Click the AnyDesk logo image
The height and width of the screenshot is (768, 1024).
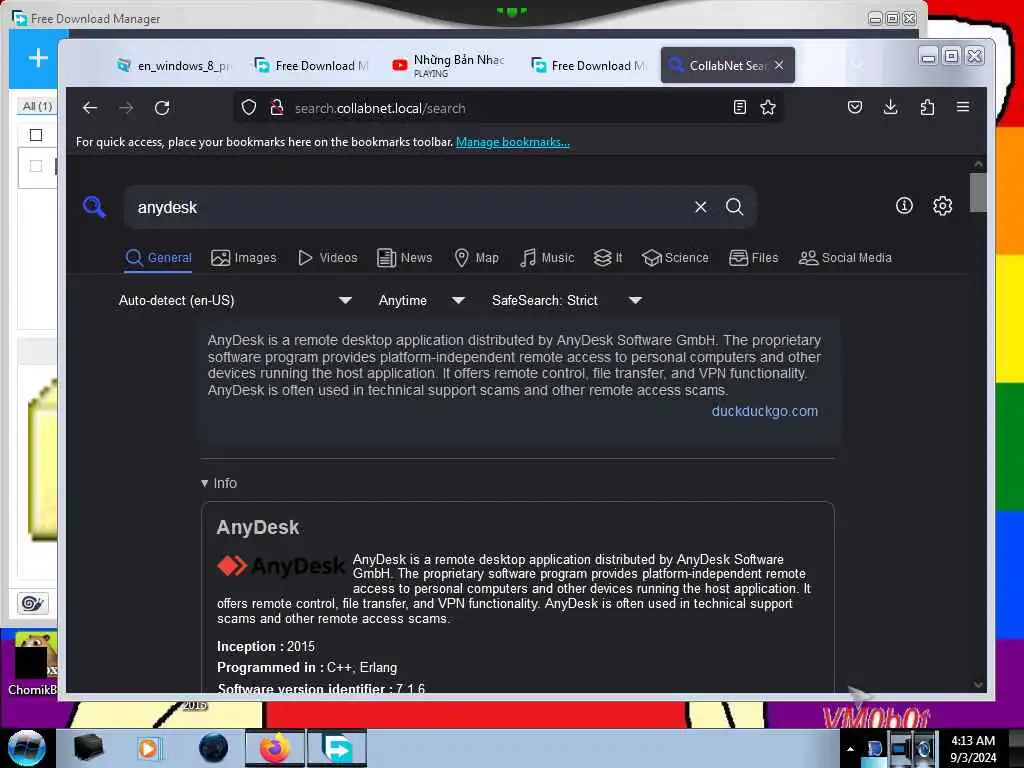point(281,566)
